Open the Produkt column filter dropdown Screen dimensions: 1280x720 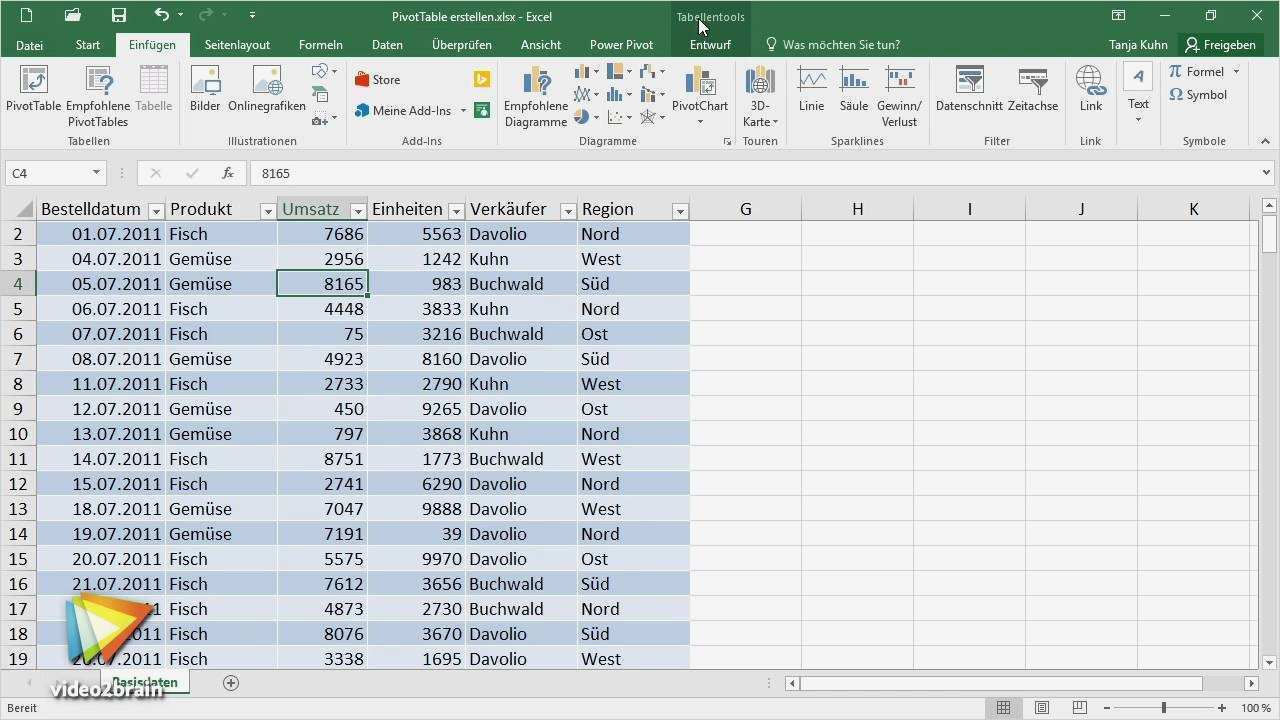coord(267,211)
